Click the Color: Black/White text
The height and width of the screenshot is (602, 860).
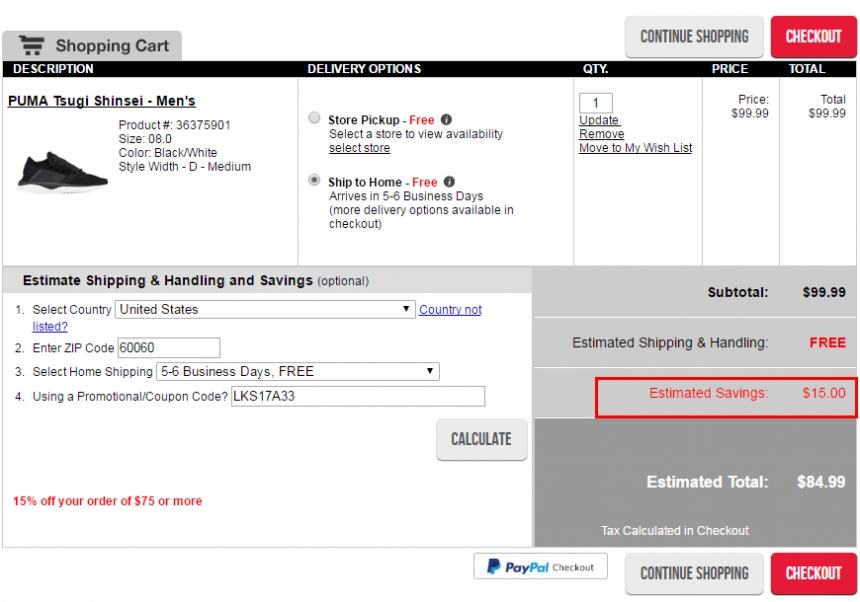coord(168,152)
